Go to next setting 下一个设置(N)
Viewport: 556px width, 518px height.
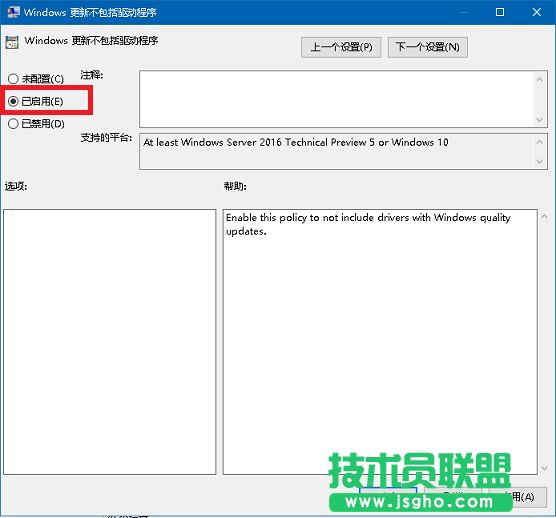coord(428,47)
